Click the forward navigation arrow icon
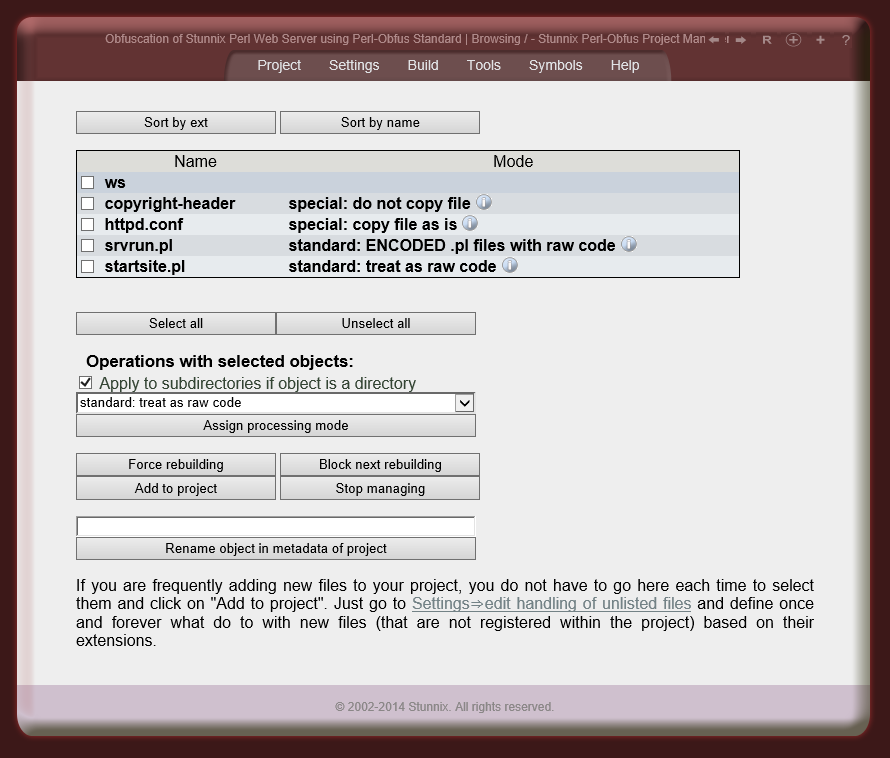 pyautogui.click(x=741, y=39)
